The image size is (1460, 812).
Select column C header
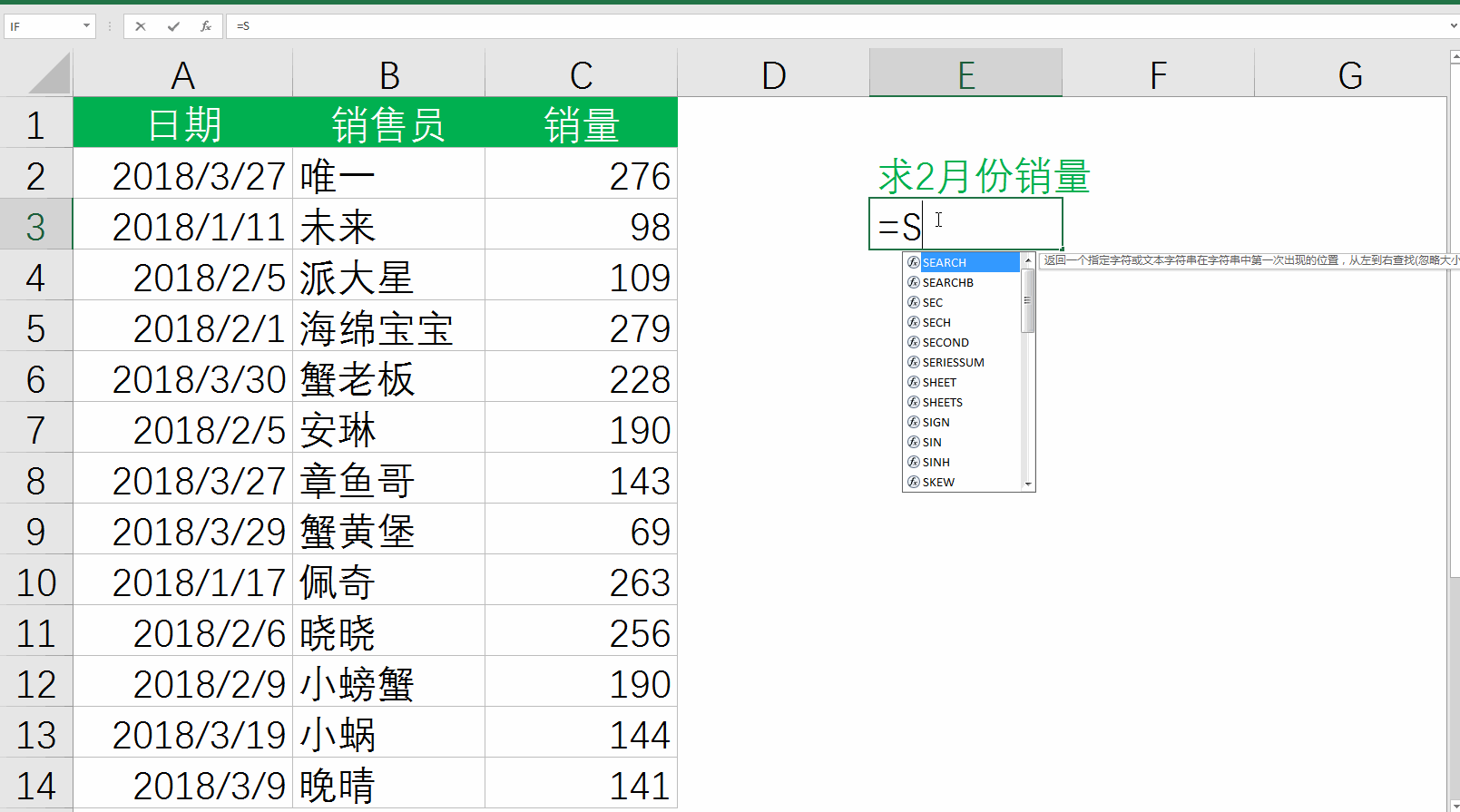pos(582,73)
